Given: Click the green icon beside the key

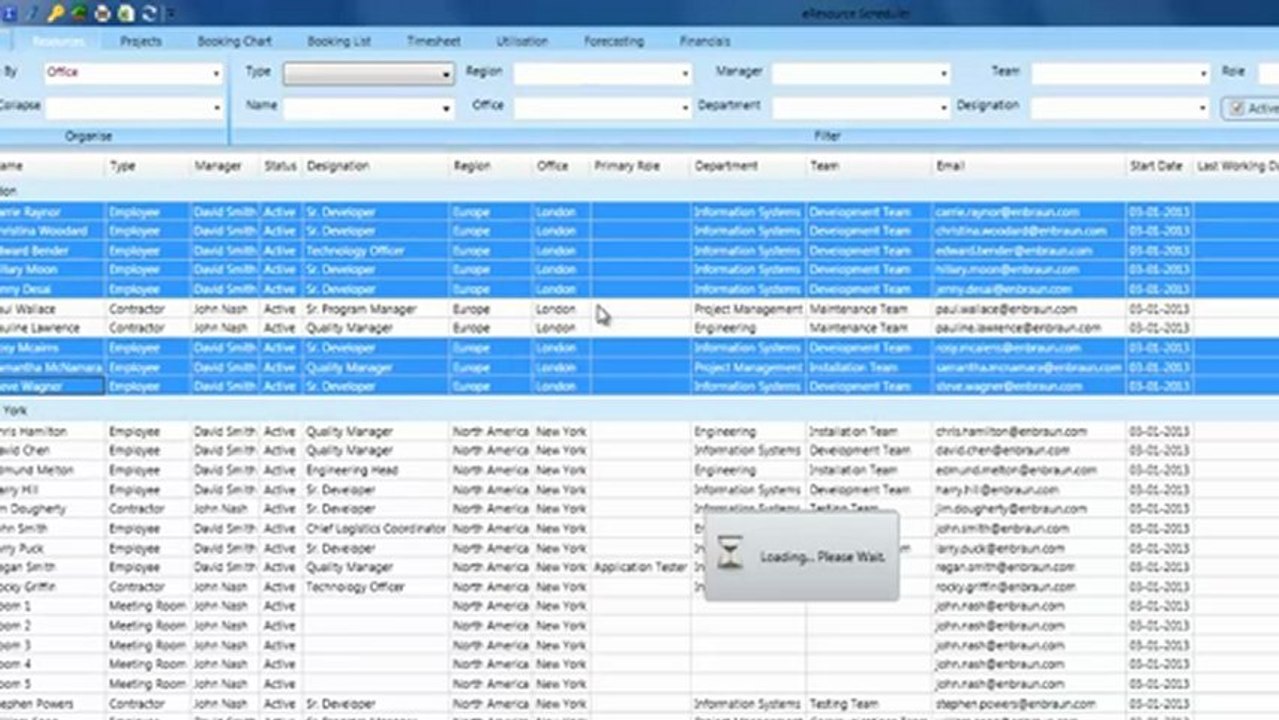Looking at the screenshot, I should point(79,13).
